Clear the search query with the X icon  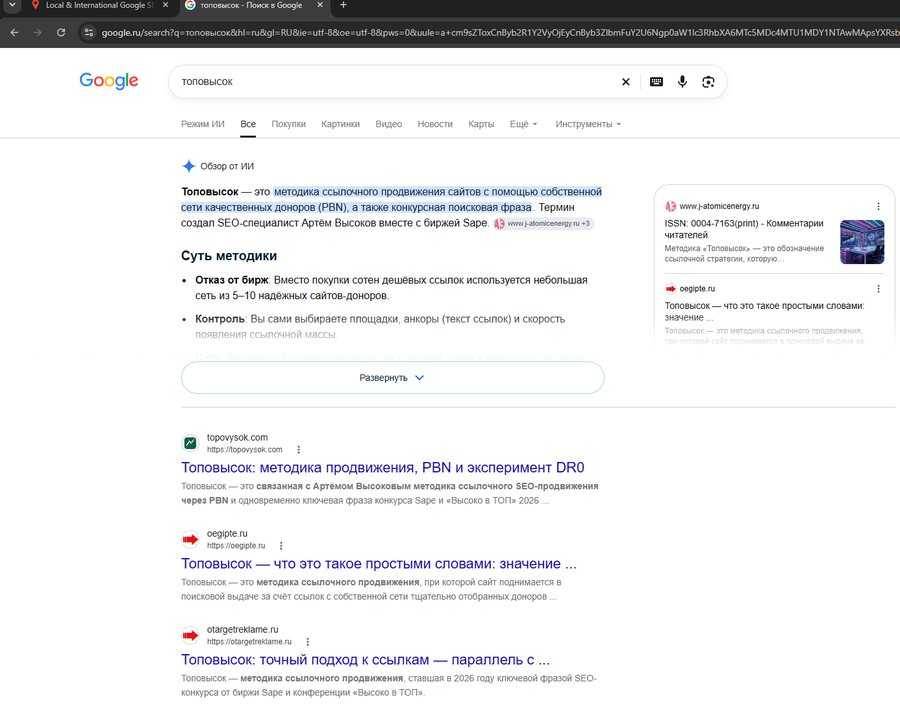click(626, 82)
